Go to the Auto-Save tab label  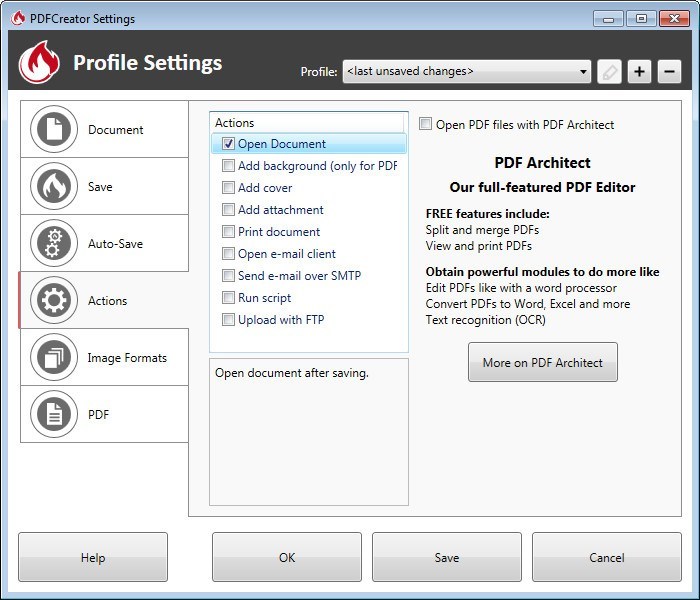pos(116,244)
